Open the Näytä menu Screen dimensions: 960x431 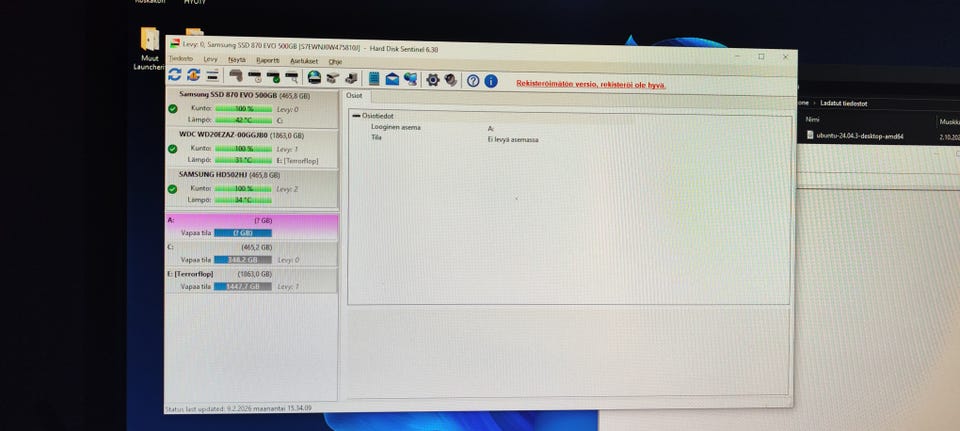[x=237, y=60]
